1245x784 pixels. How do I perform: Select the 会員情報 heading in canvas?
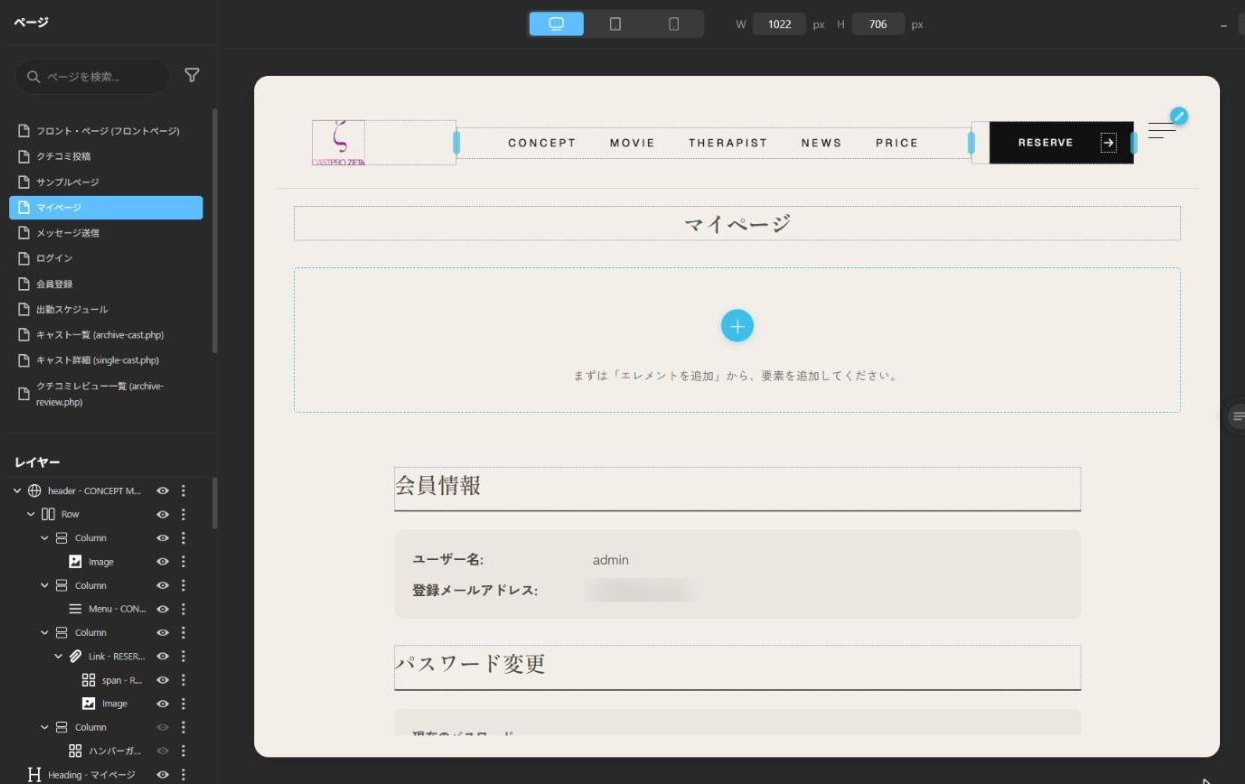[737, 488]
